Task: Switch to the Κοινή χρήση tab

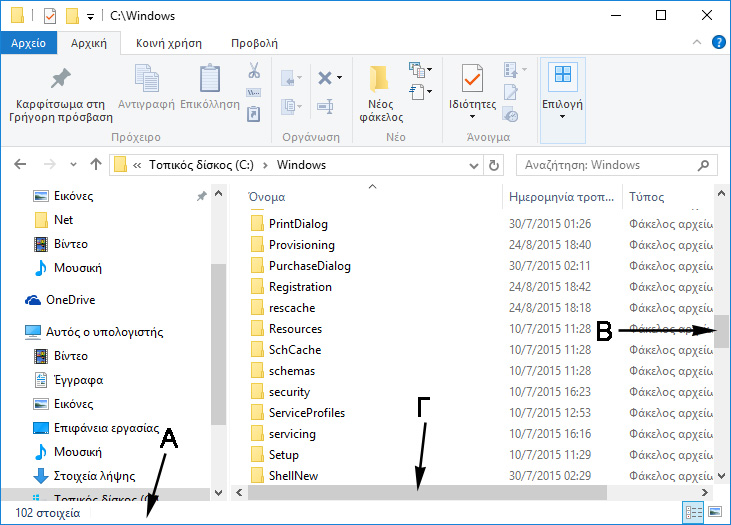Action: coord(169,43)
